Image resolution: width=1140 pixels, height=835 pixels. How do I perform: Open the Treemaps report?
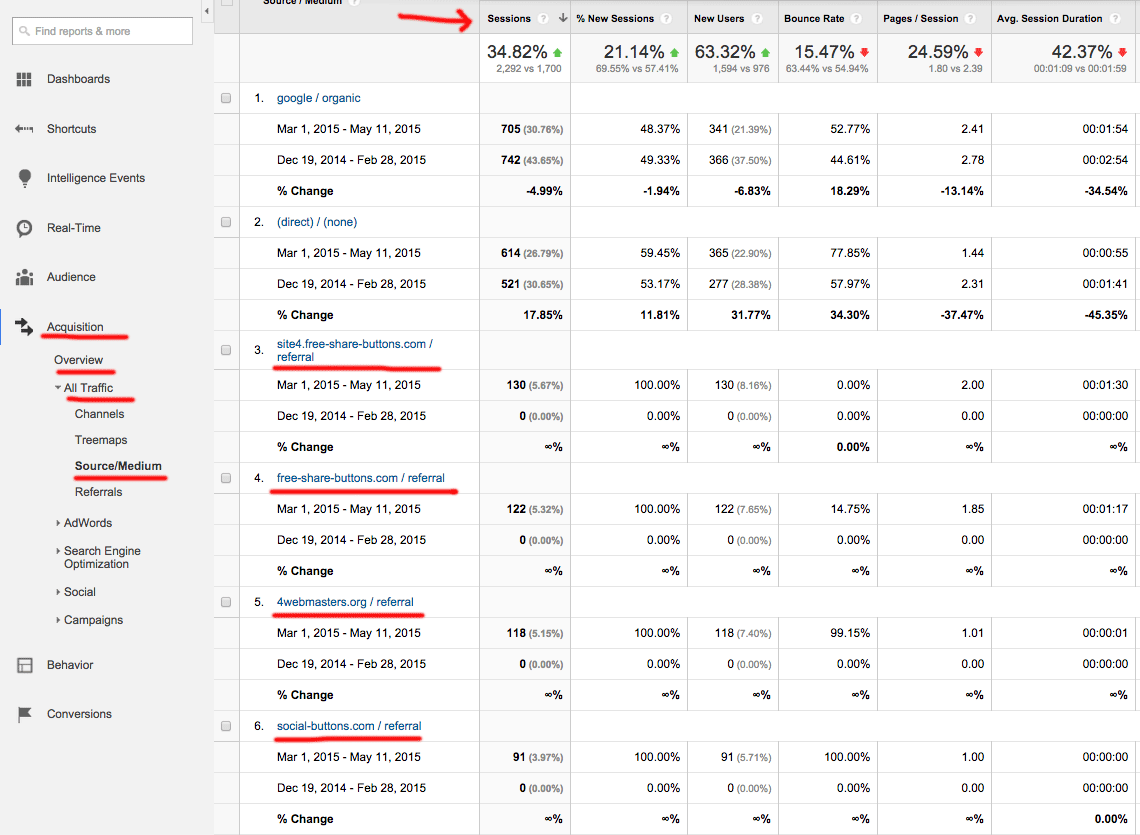point(101,440)
